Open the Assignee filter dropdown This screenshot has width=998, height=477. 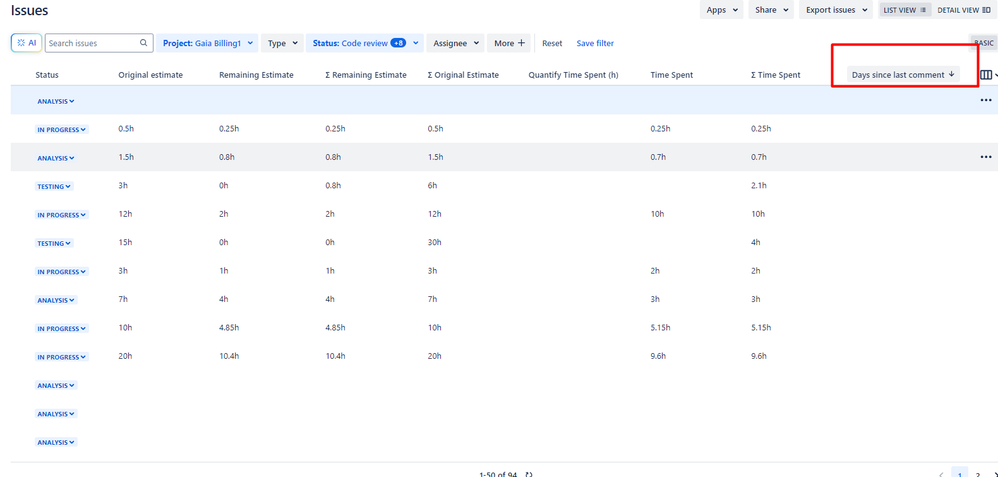(455, 43)
